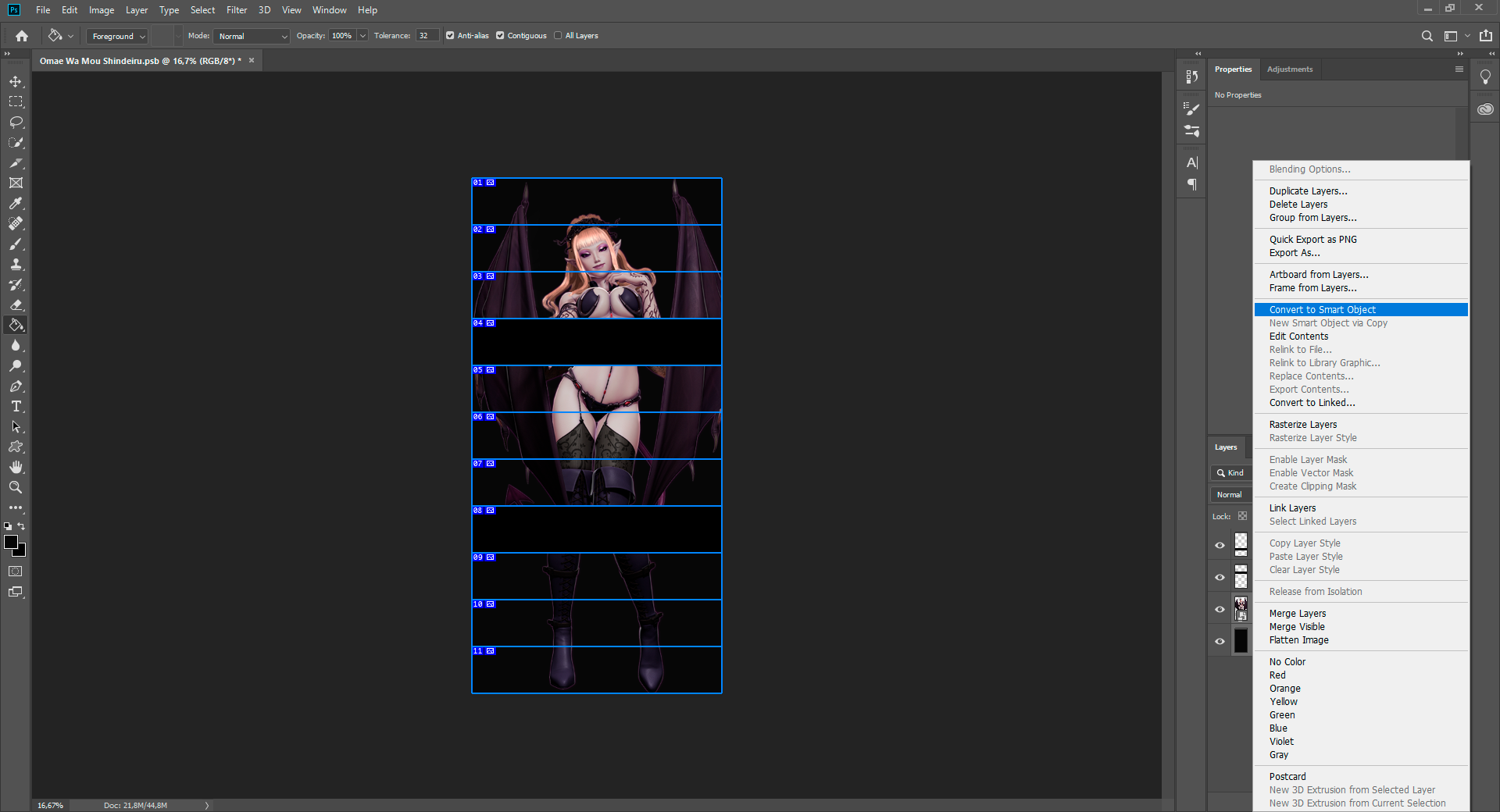The height and width of the screenshot is (812, 1500).
Task: Open the Paragraph panel icon
Action: pyautogui.click(x=1191, y=184)
